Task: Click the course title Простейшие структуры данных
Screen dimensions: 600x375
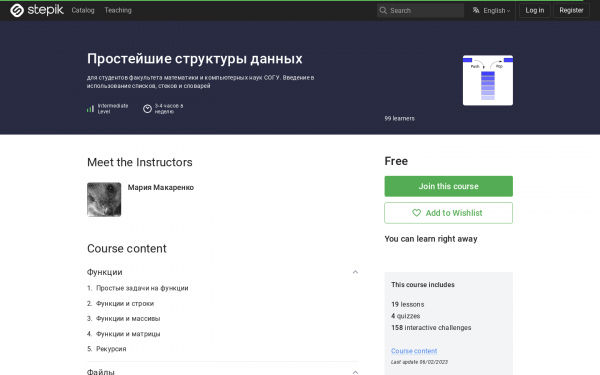Action: point(194,59)
